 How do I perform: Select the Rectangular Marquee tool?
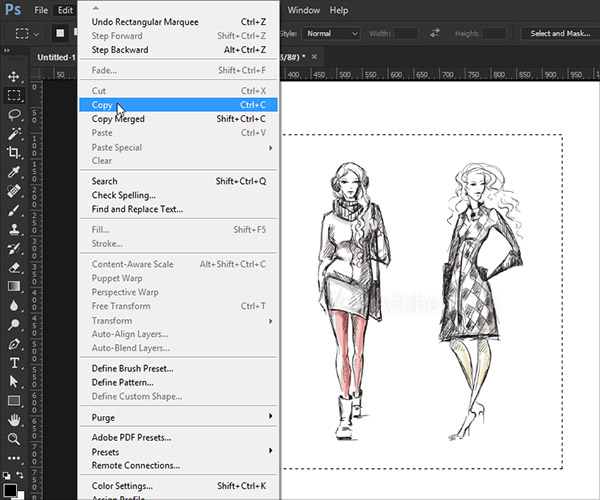pos(14,96)
